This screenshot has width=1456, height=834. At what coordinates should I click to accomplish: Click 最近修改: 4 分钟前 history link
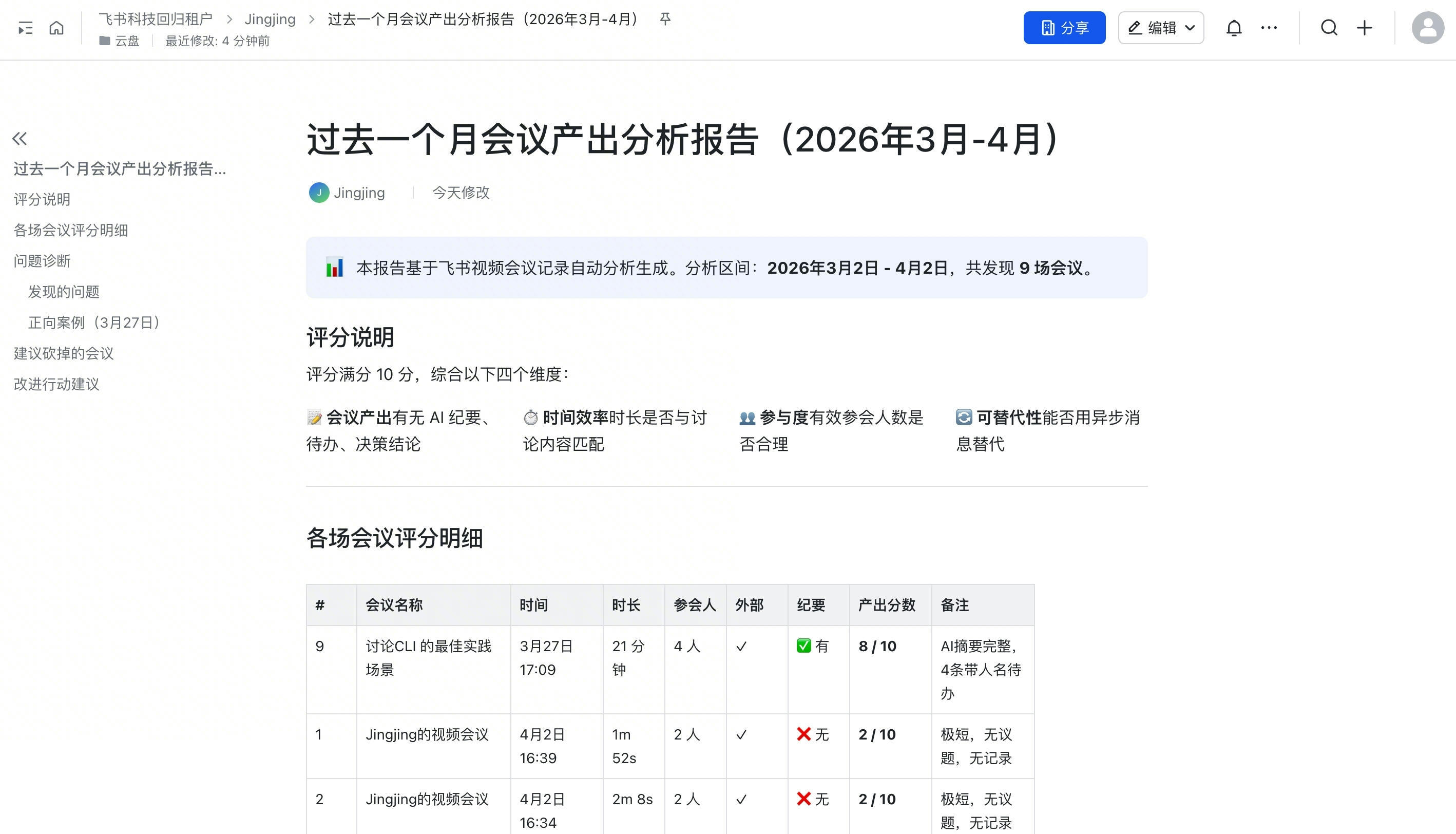click(217, 41)
